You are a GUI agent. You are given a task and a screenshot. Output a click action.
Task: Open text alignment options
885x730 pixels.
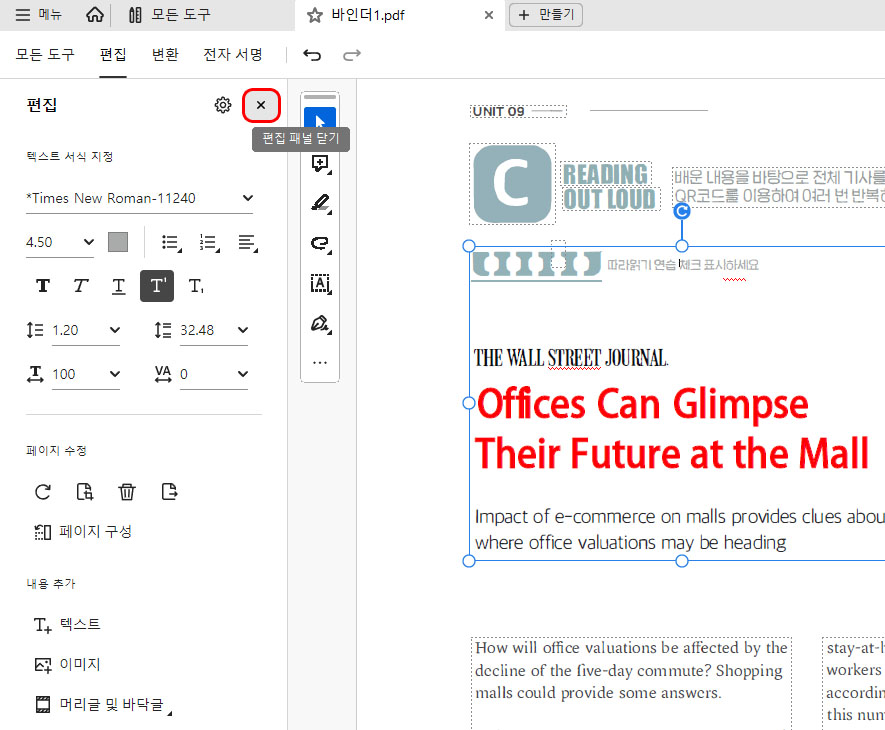pos(247,243)
